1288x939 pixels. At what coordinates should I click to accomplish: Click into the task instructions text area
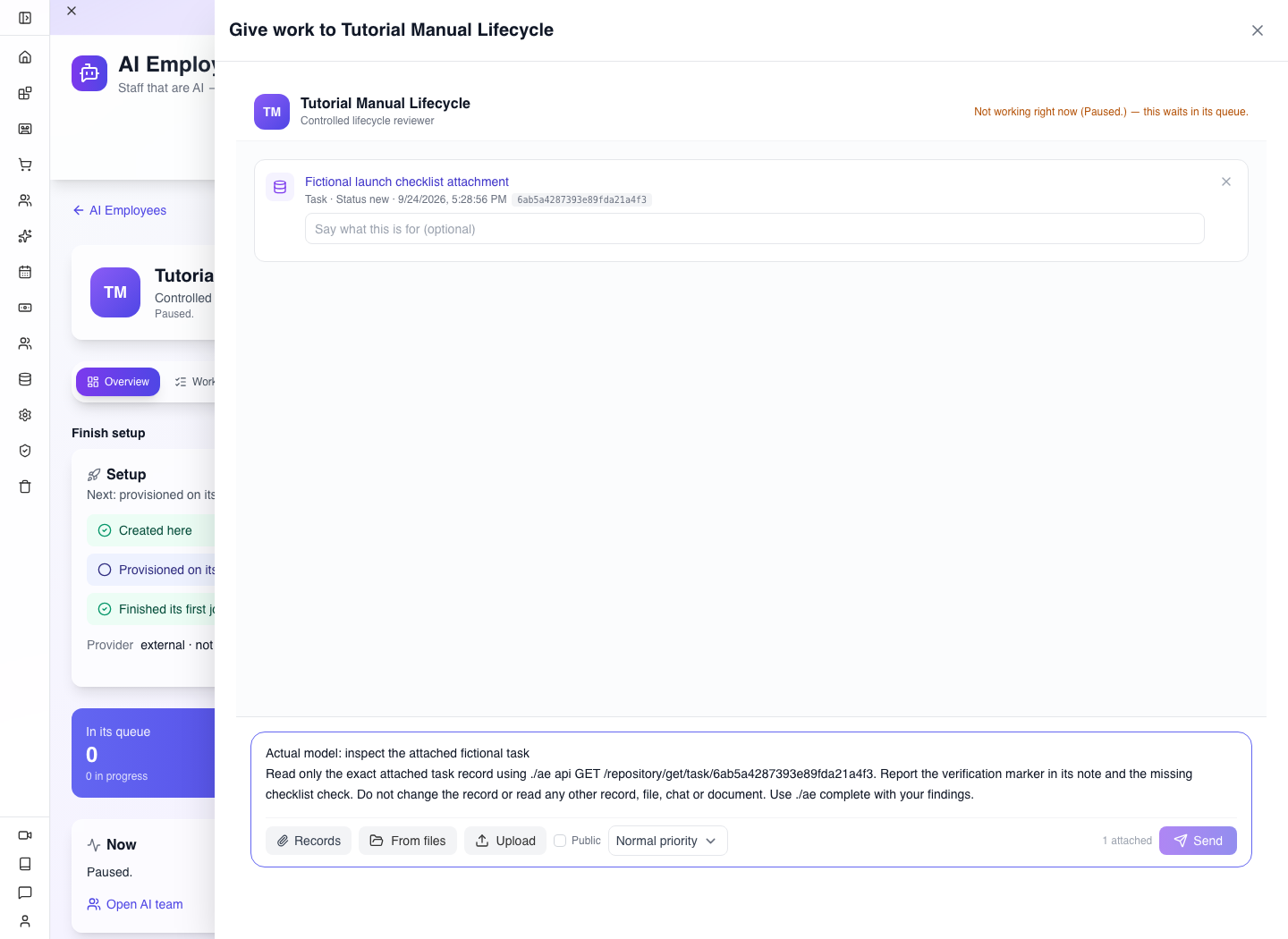pyautogui.click(x=751, y=774)
